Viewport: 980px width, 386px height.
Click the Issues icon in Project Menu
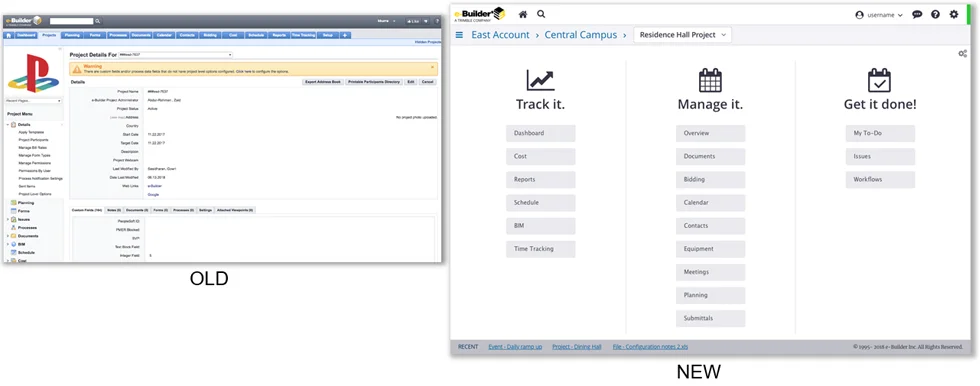pos(14,220)
